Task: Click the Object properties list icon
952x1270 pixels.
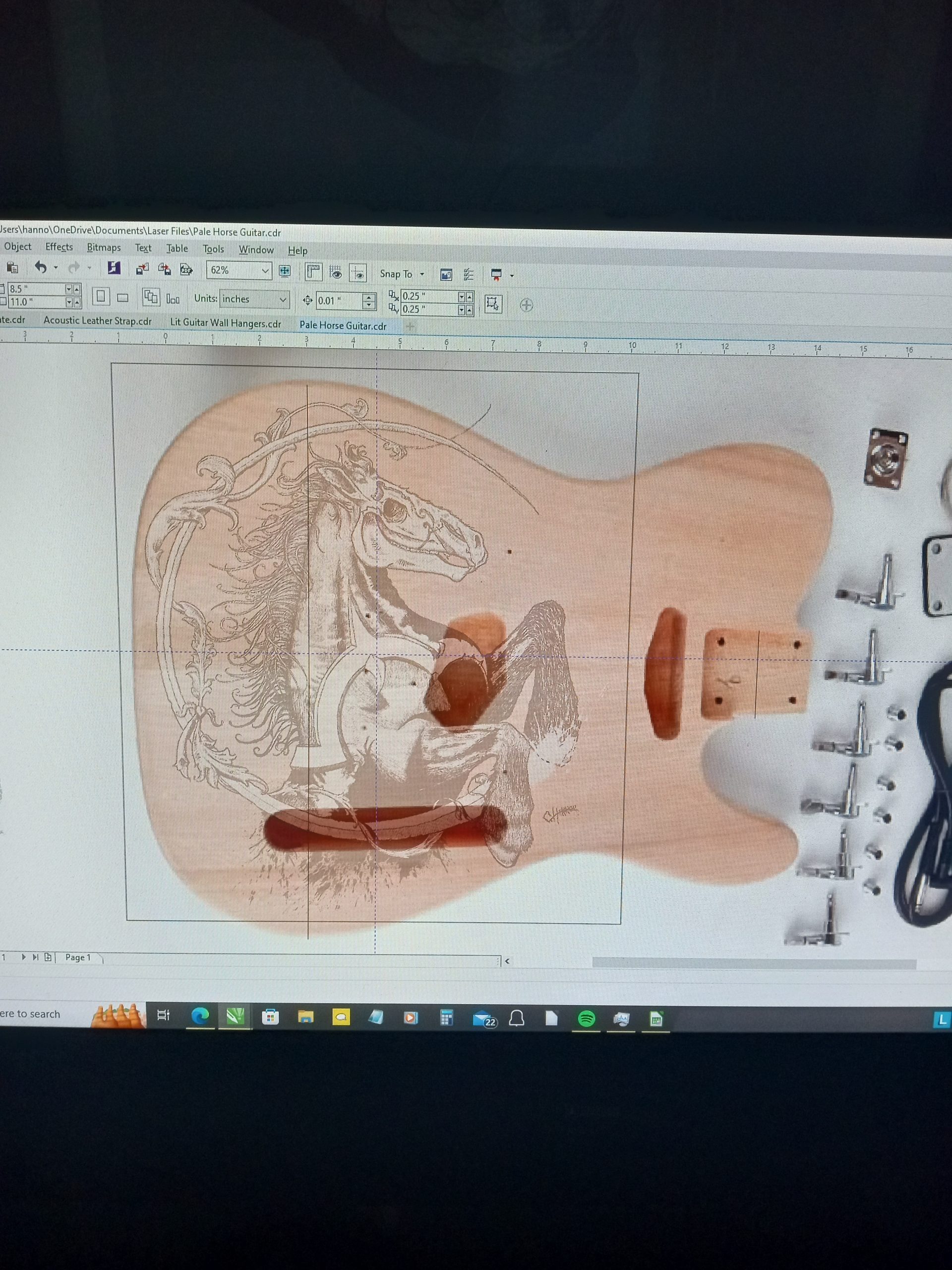Action: (468, 275)
